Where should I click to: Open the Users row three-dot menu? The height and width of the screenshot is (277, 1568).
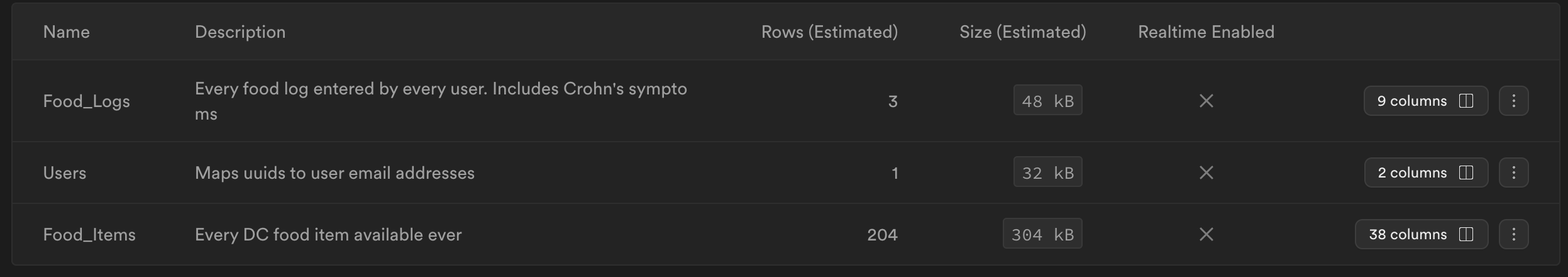click(1513, 172)
